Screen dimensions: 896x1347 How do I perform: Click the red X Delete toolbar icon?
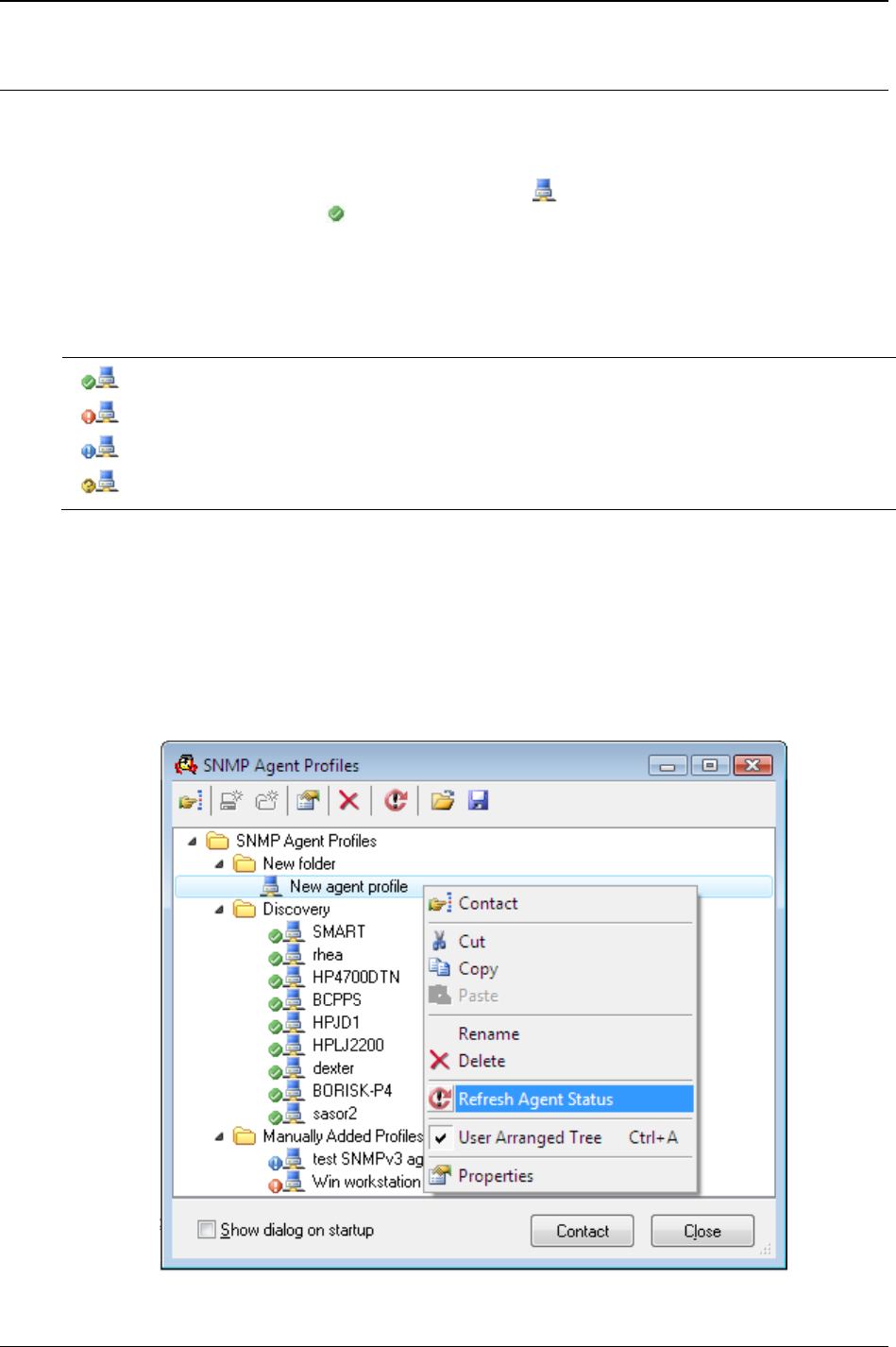tap(348, 801)
